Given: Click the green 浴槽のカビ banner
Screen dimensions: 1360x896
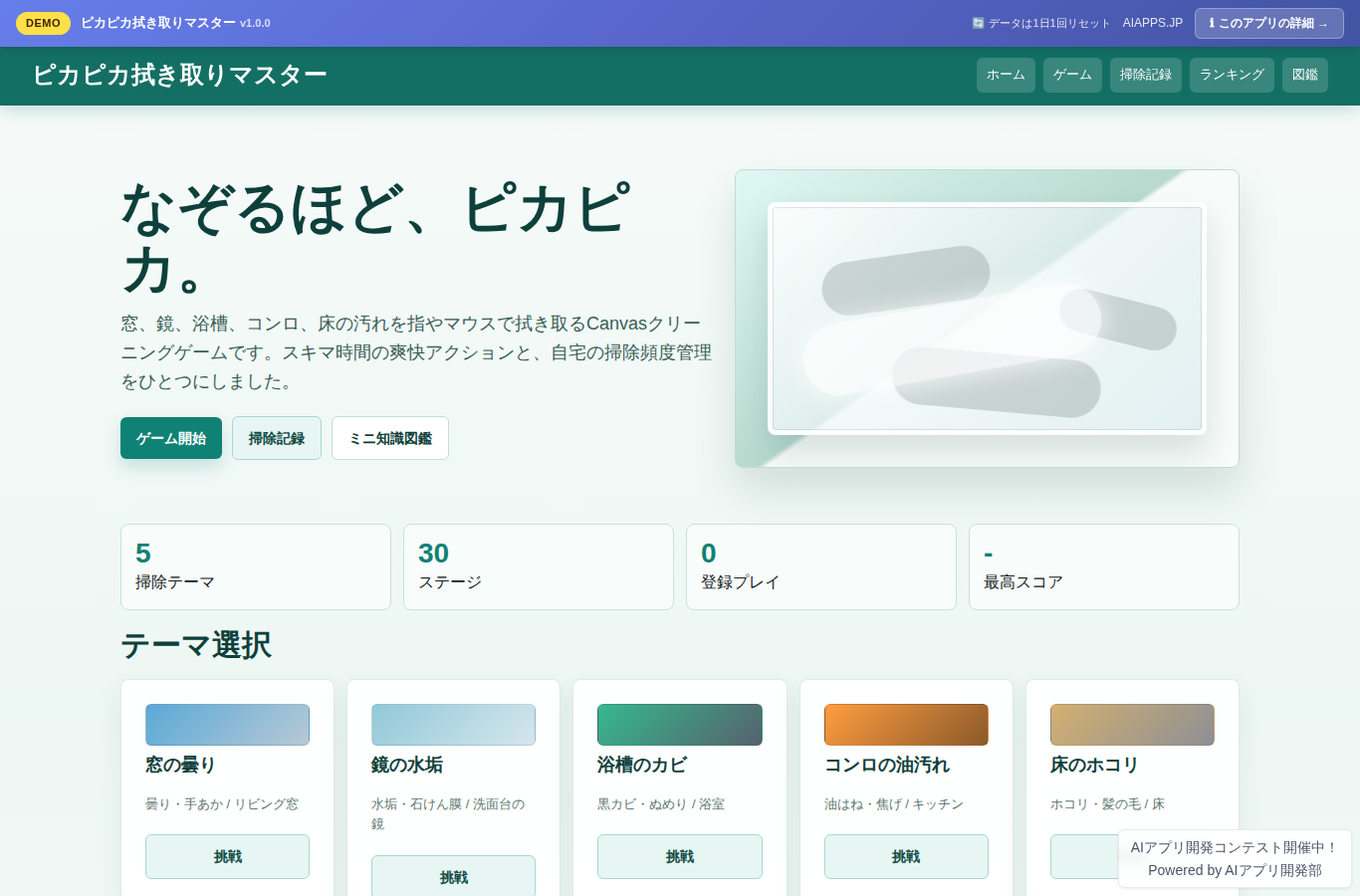Looking at the screenshot, I should point(680,725).
